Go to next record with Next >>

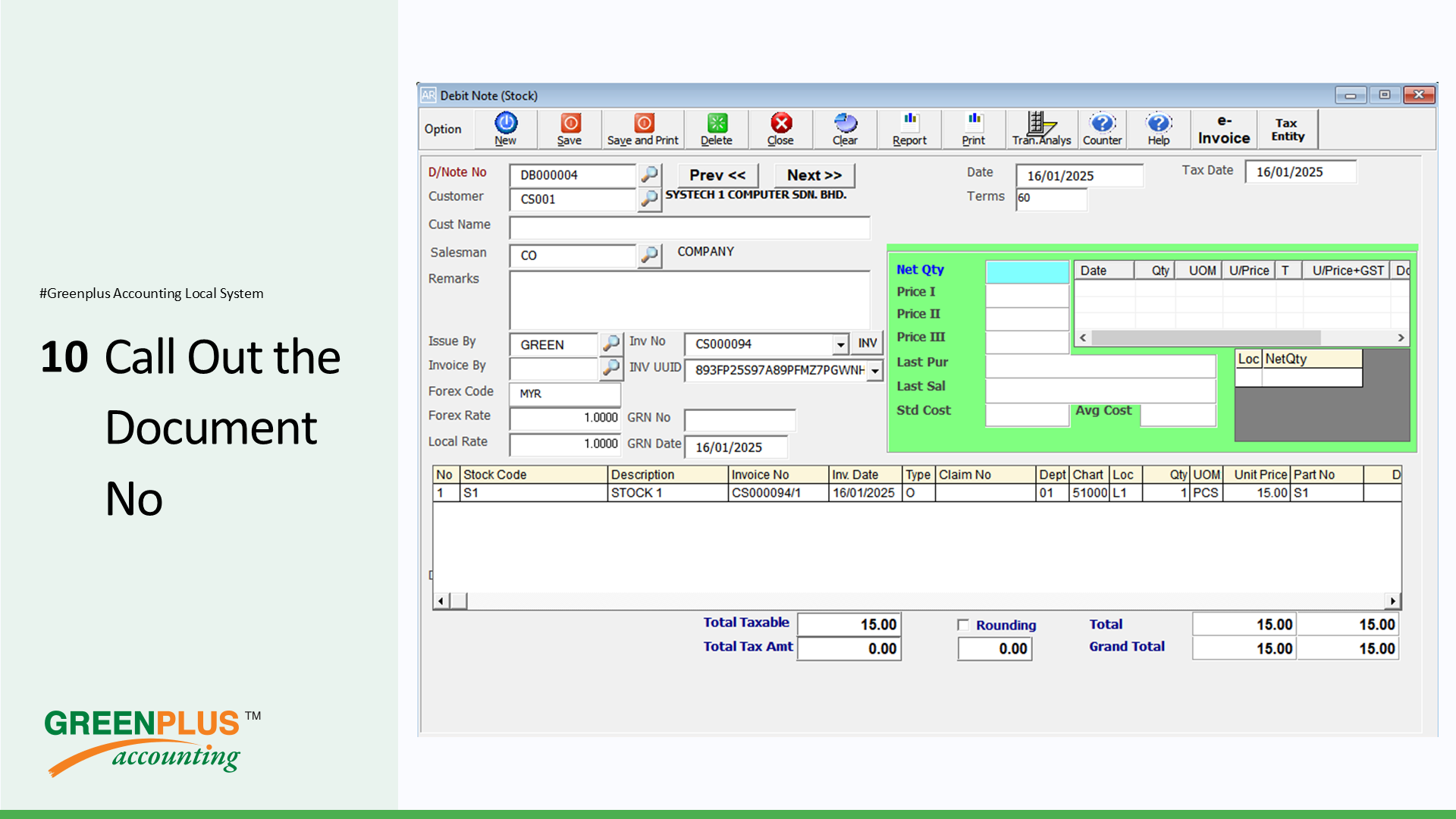(814, 175)
